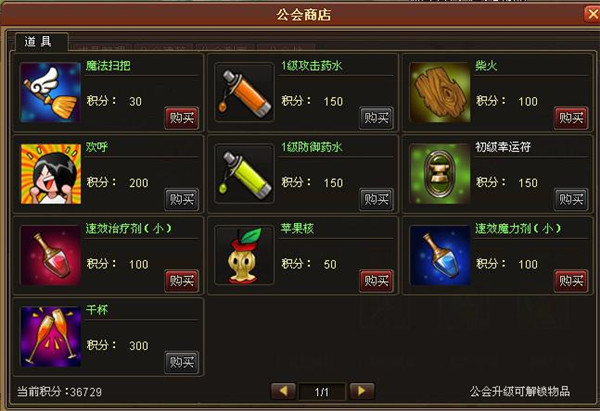Buy the 速效魔力剂(小) for 100 points
Screen dimensions: 600x411
click(x=571, y=281)
